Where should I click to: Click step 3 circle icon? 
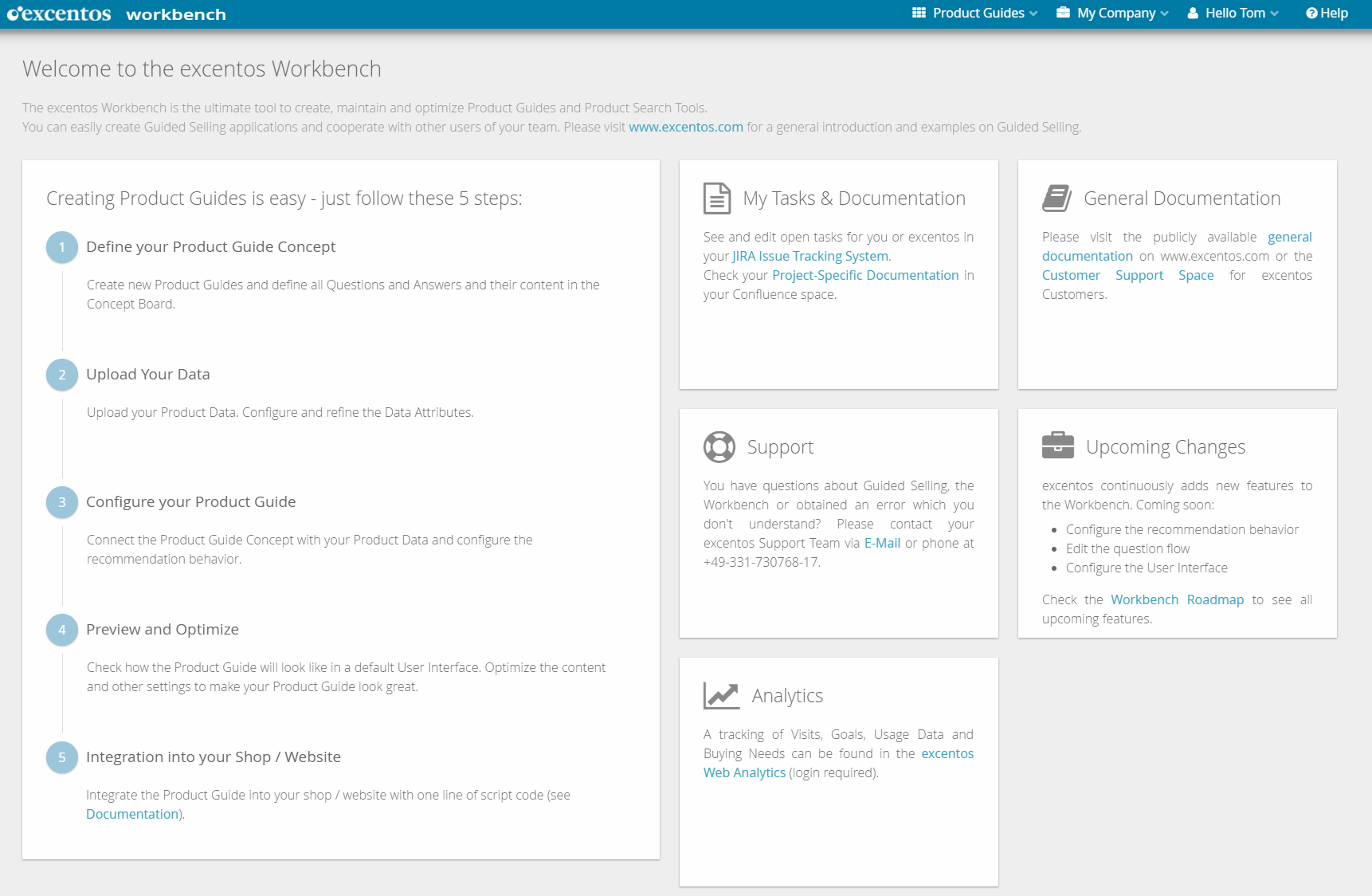[62, 502]
